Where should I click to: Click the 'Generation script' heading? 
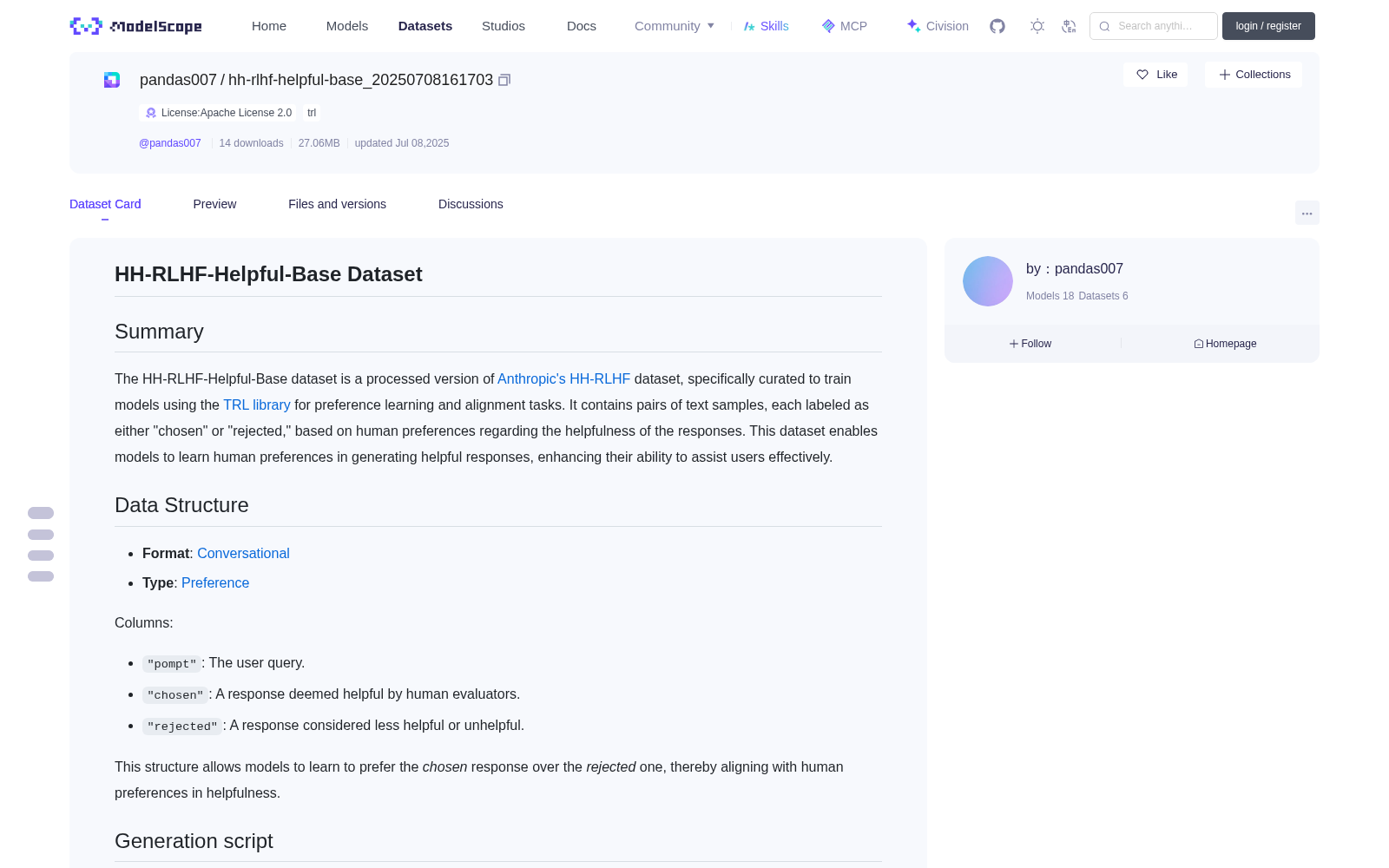coord(194,841)
